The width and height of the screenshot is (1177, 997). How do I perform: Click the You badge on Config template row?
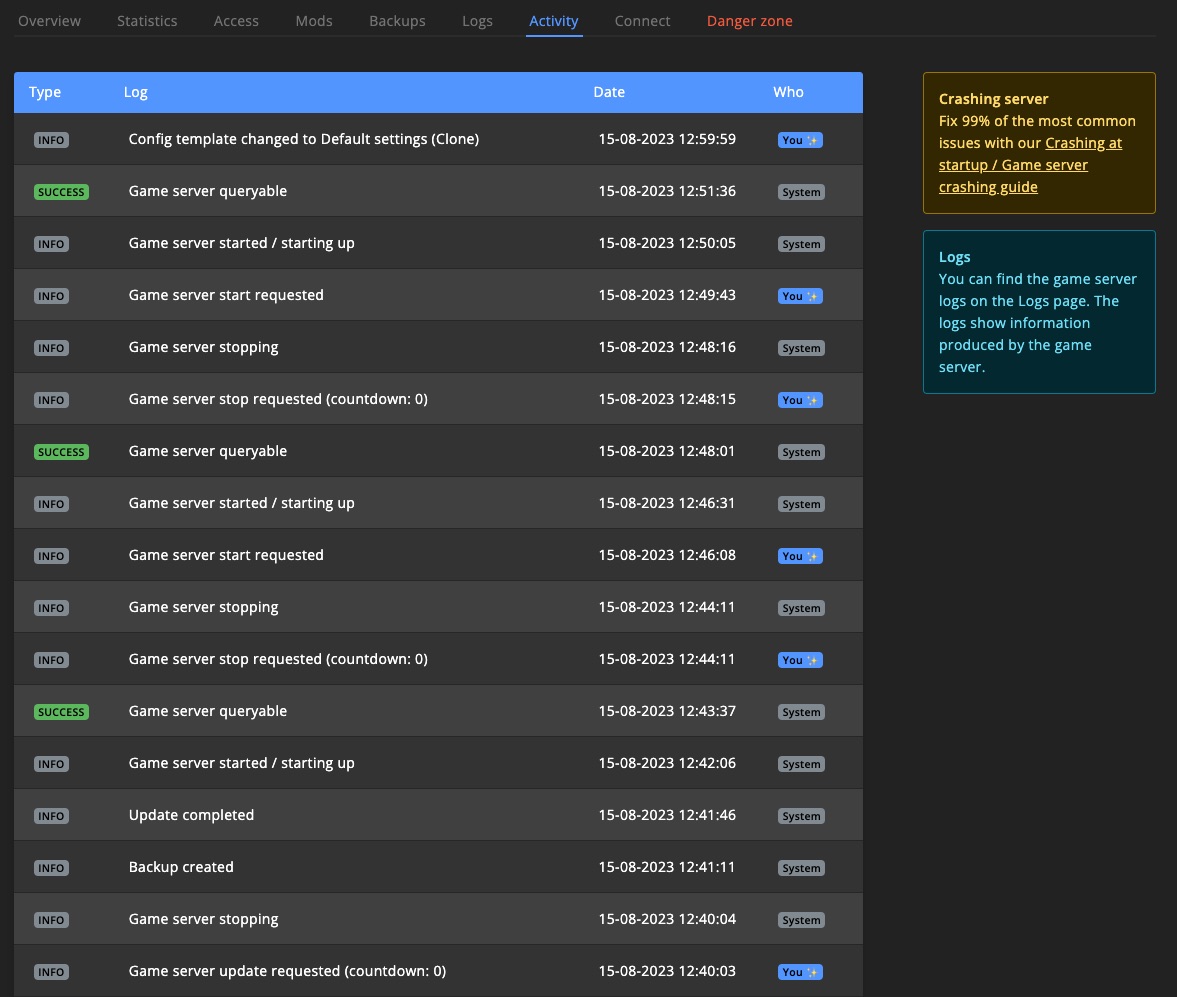(800, 140)
